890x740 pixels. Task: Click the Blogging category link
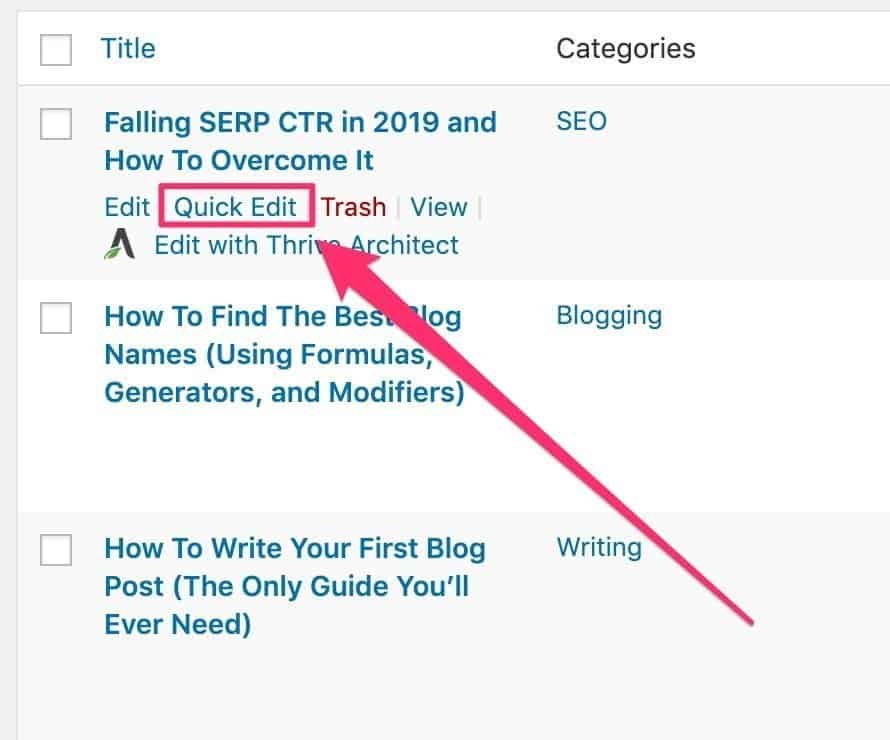[609, 316]
